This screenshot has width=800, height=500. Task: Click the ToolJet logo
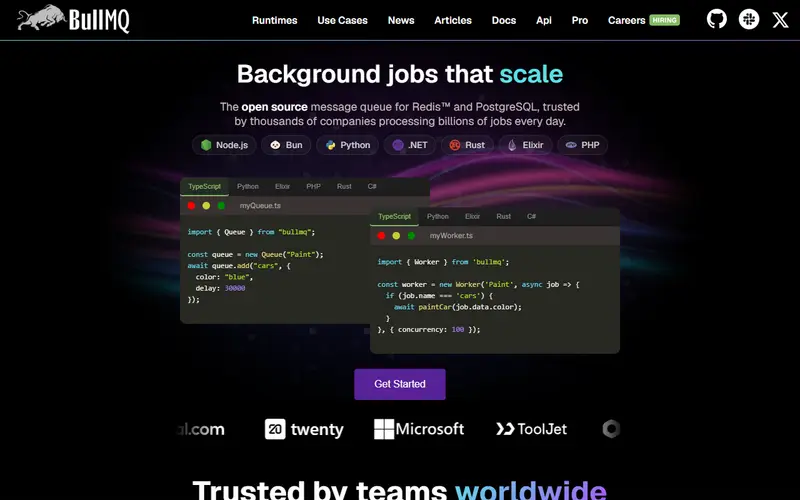pyautogui.click(x=531, y=429)
